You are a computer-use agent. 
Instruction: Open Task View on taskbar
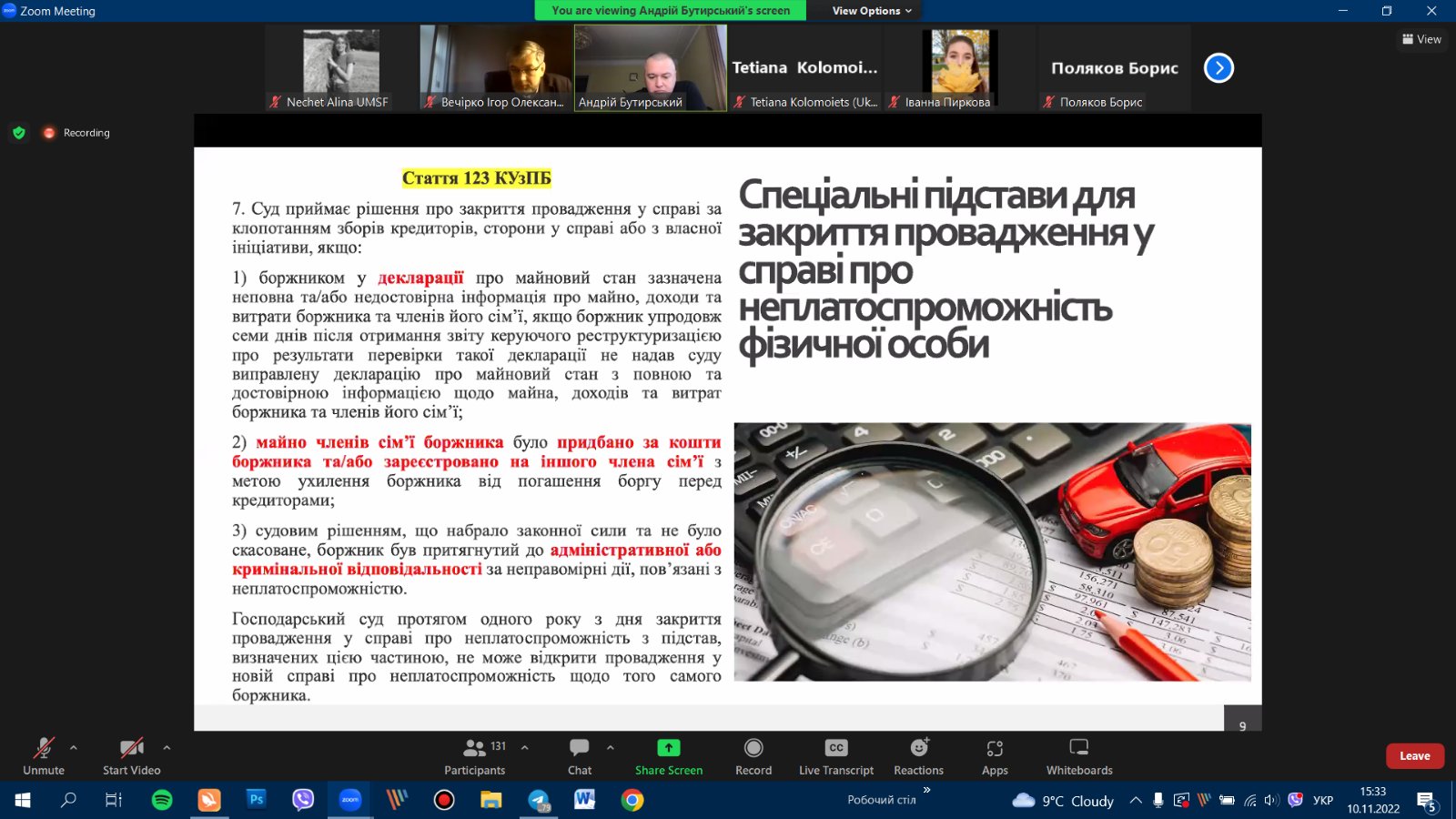point(114,800)
